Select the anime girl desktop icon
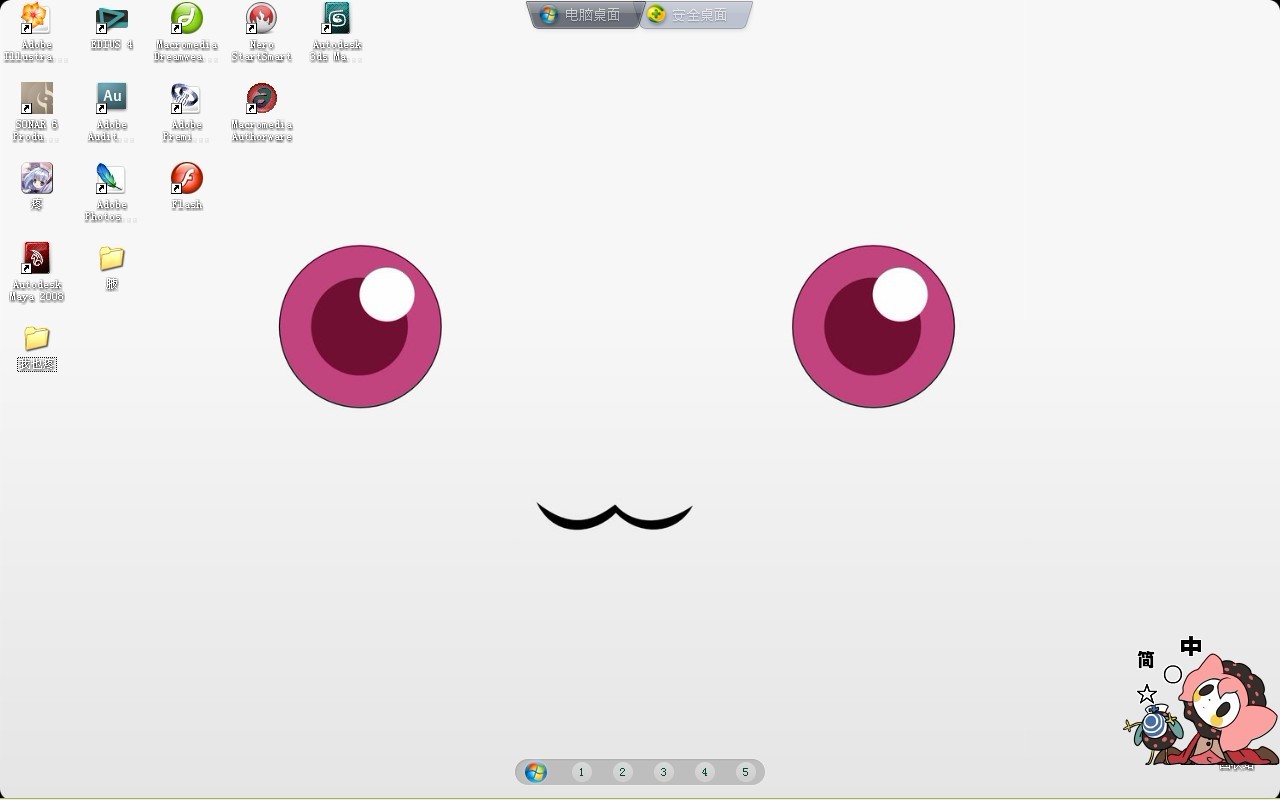1280x800 pixels. tap(36, 179)
